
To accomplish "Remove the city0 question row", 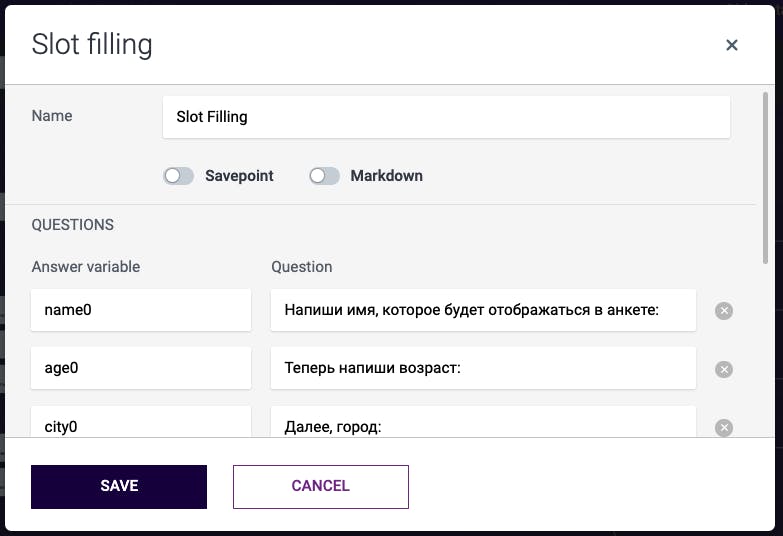I will (x=724, y=427).
